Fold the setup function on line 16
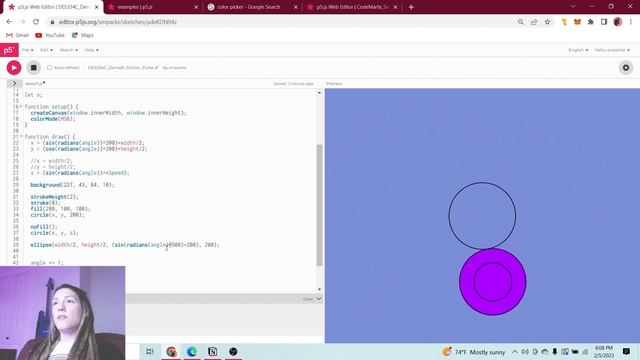Image resolution: width=640 pixels, height=360 pixels. (21, 107)
